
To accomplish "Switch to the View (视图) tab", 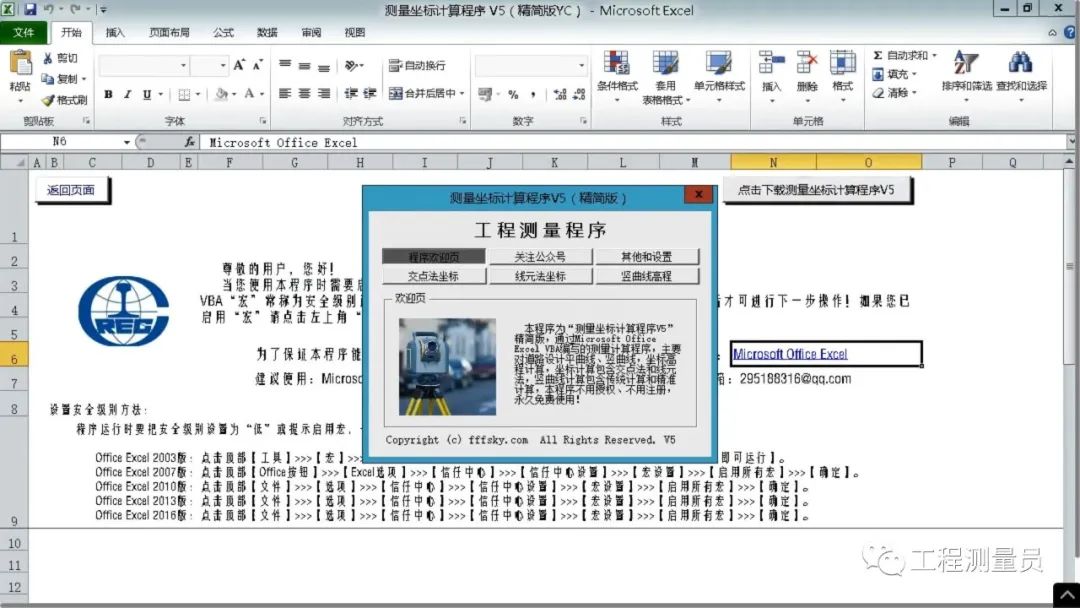I will (x=355, y=32).
